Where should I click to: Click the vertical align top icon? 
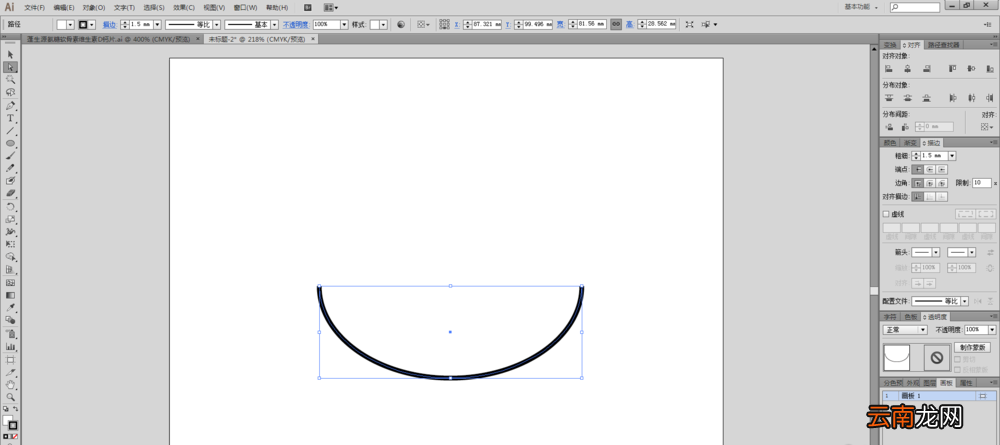click(952, 69)
